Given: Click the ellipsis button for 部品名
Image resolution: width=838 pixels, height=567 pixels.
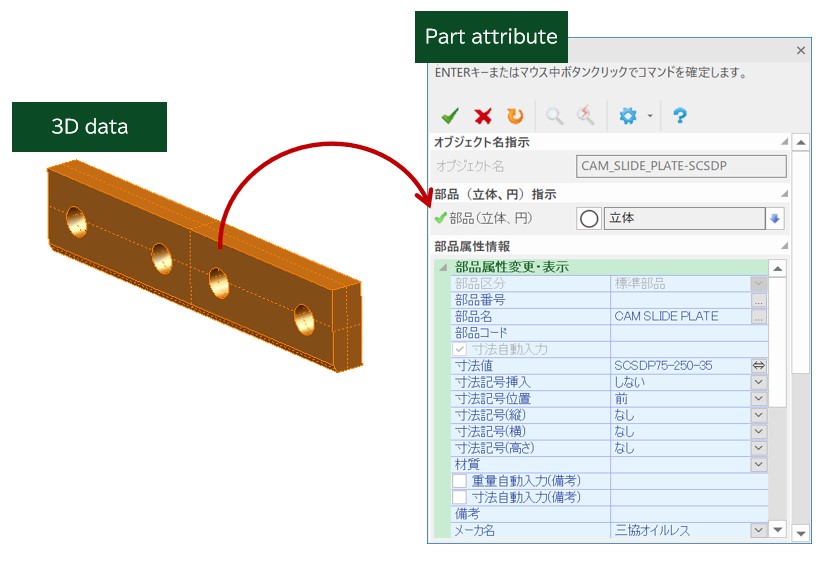Looking at the screenshot, I should [x=759, y=316].
